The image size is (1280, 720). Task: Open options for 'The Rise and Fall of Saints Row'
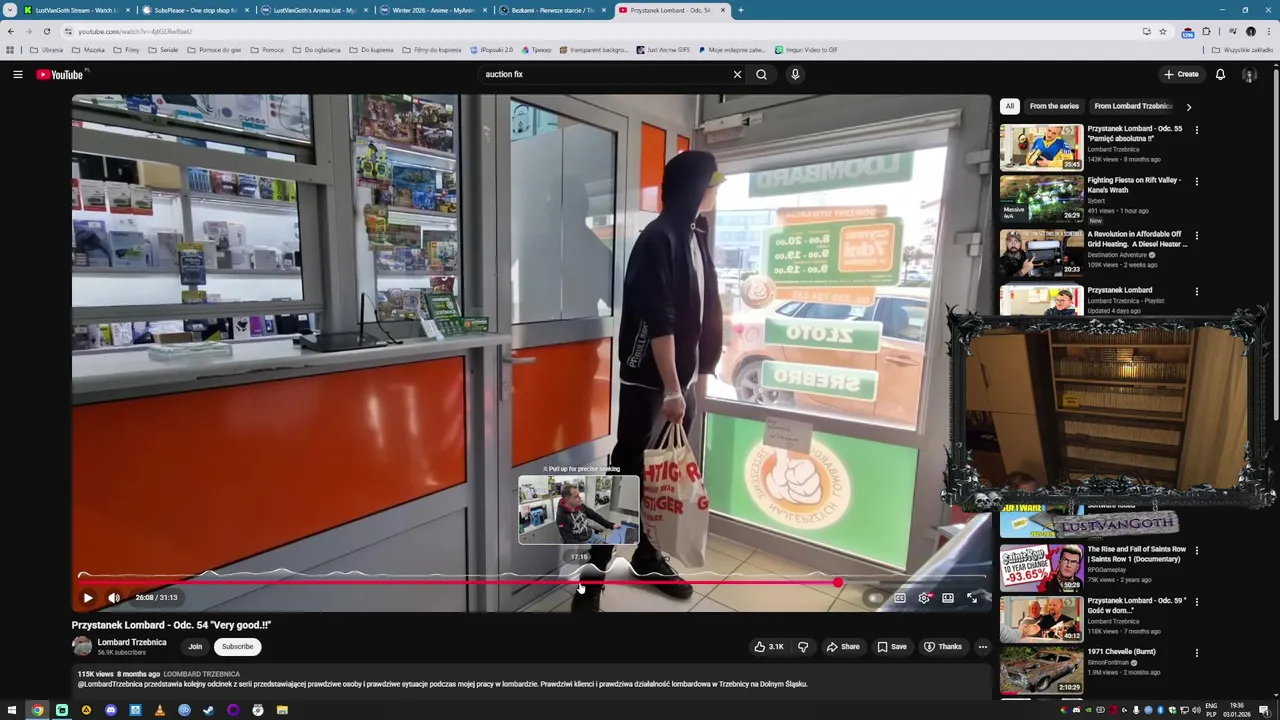click(1196, 551)
